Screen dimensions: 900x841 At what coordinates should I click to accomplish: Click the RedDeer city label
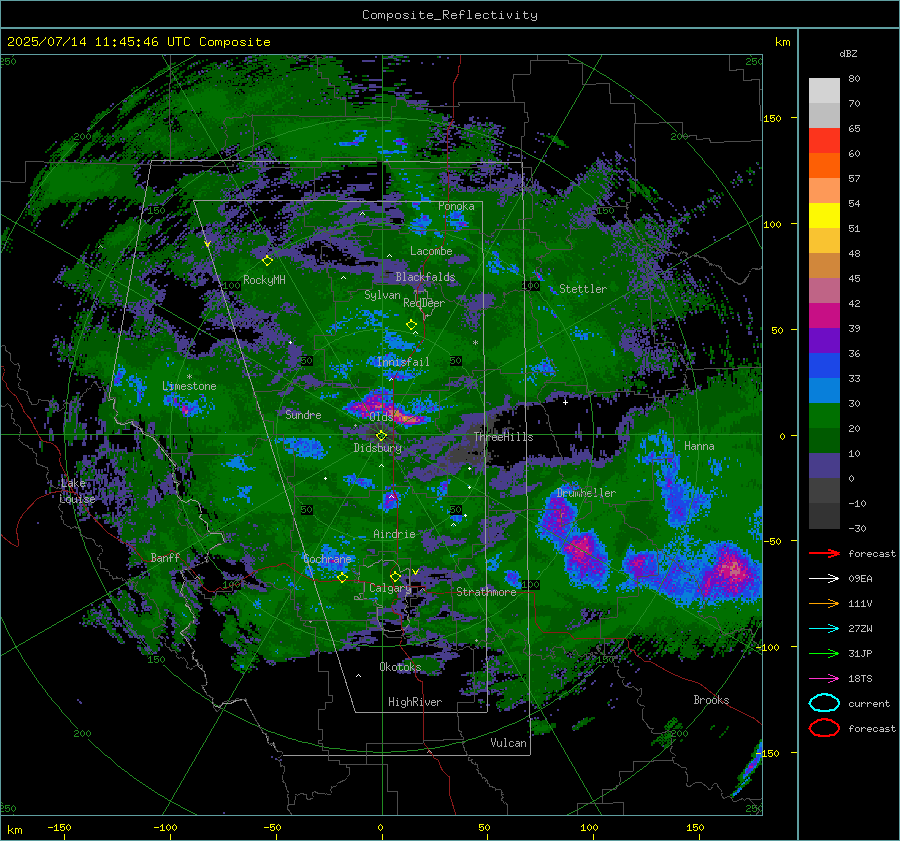pos(424,303)
